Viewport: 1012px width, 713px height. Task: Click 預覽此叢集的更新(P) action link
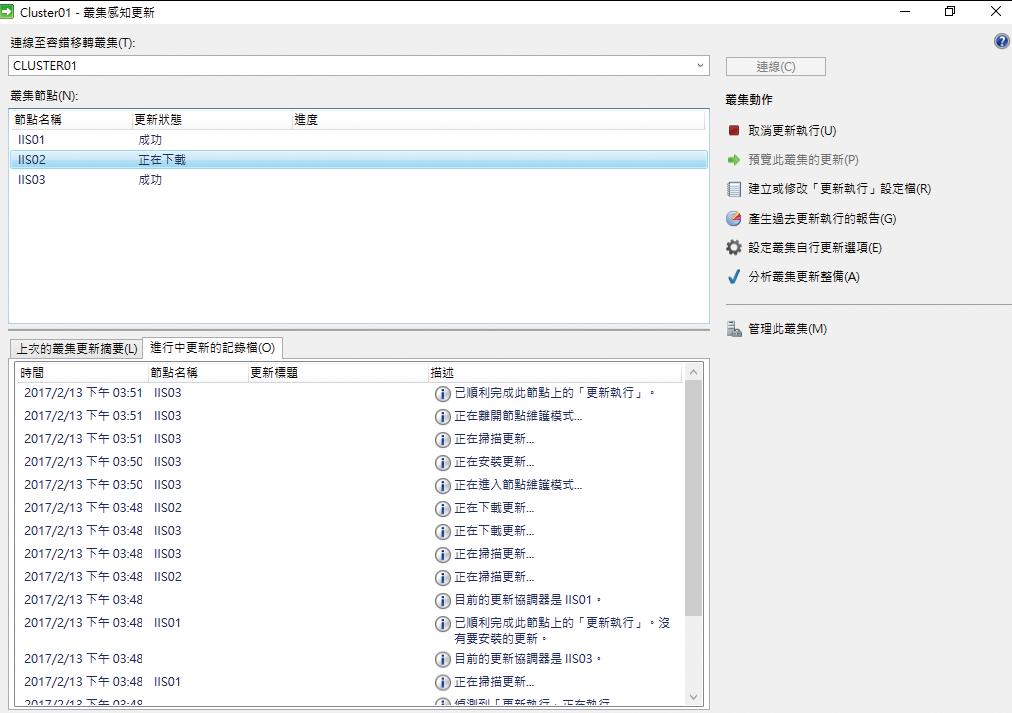pos(803,159)
